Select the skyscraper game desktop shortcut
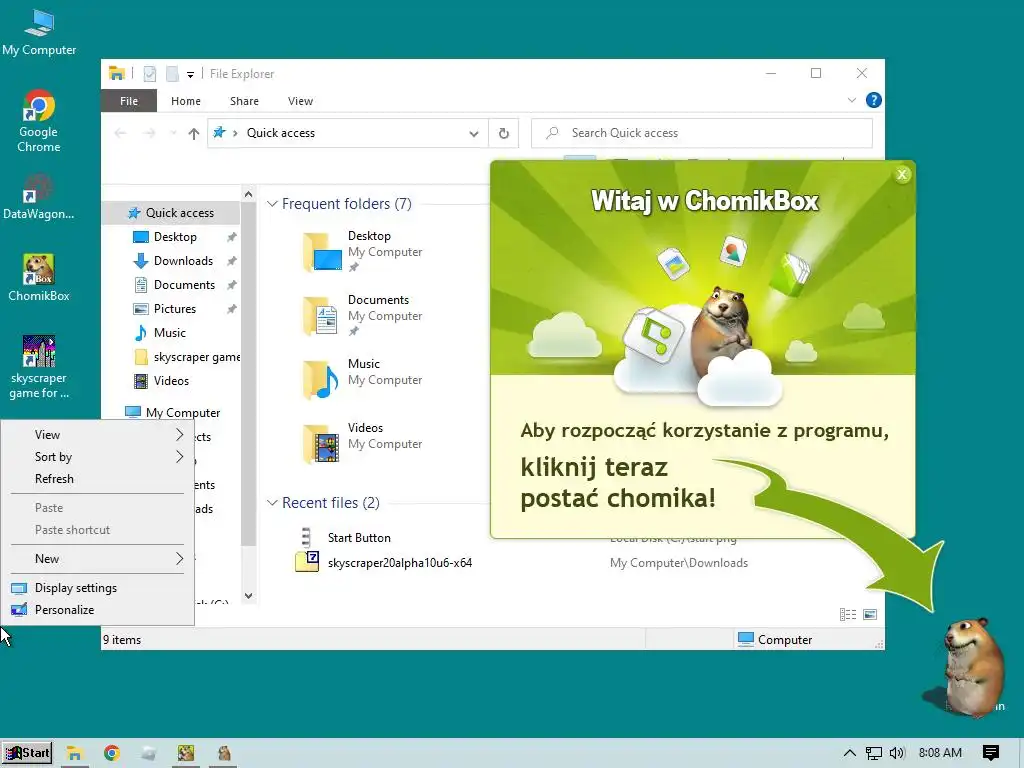This screenshot has width=1024, height=768. tap(39, 367)
